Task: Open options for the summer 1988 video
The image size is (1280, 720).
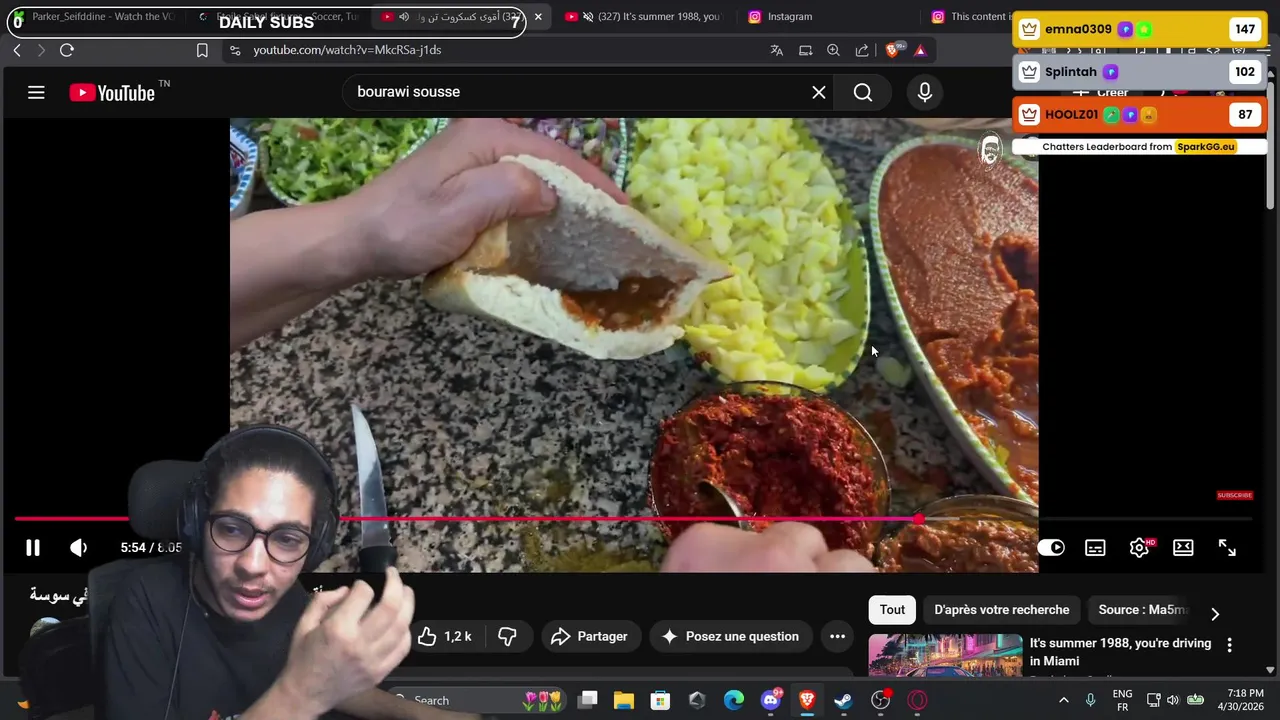Action: (x=1229, y=646)
